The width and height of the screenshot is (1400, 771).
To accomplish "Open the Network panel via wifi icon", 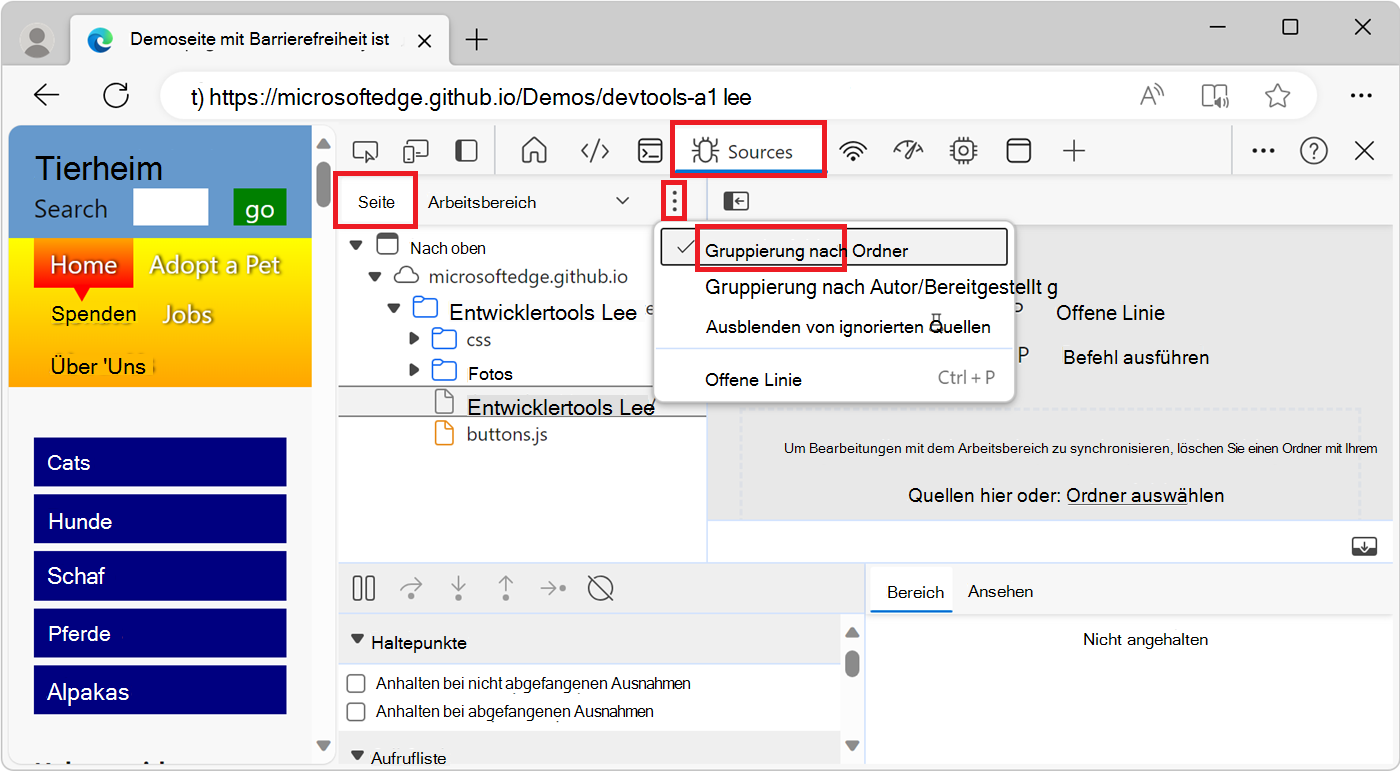I will click(x=852, y=150).
